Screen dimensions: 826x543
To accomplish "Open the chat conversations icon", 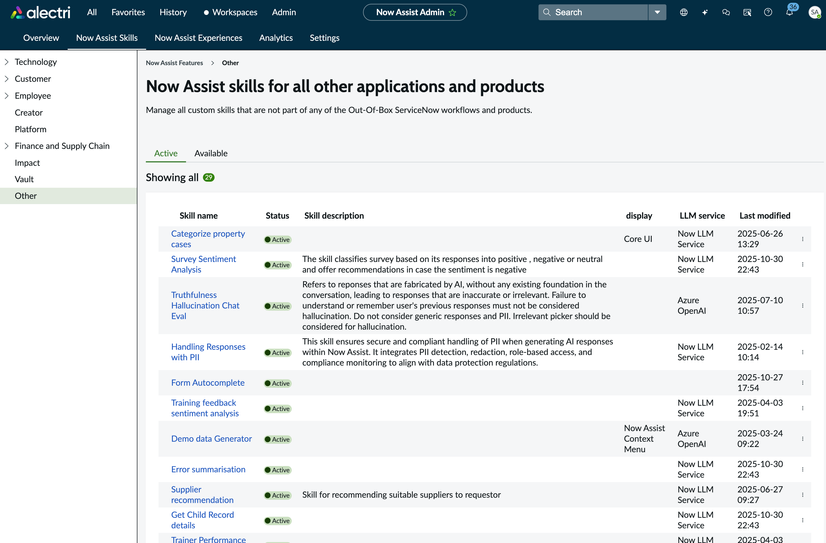I will click(726, 13).
